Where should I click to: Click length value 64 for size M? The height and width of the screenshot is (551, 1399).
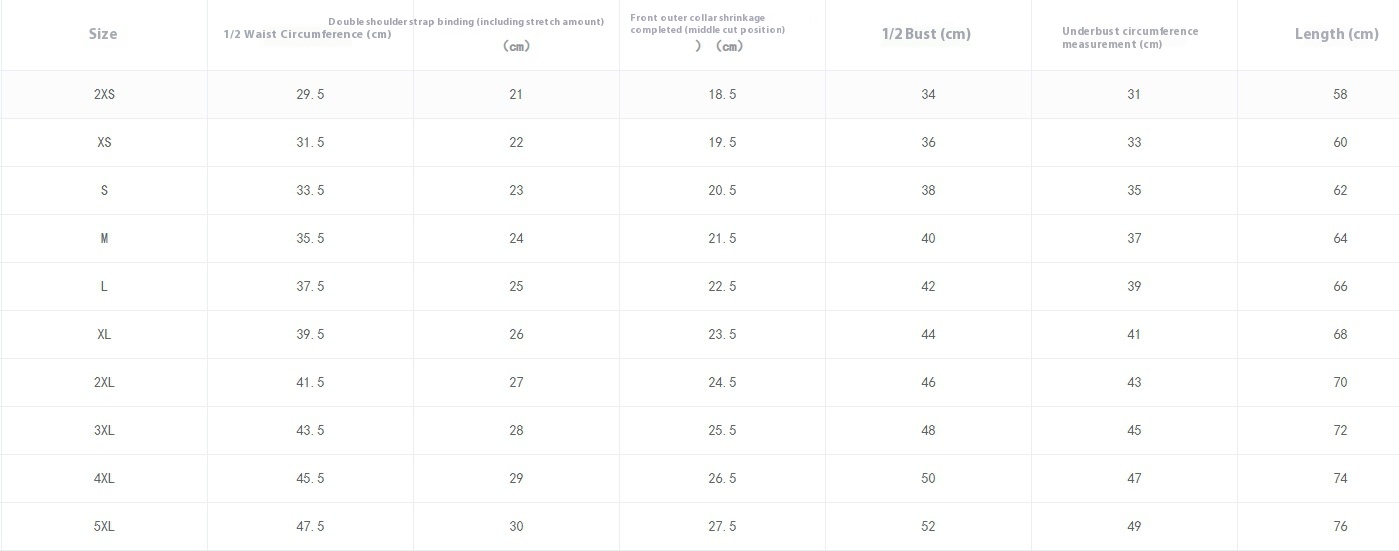click(1340, 238)
